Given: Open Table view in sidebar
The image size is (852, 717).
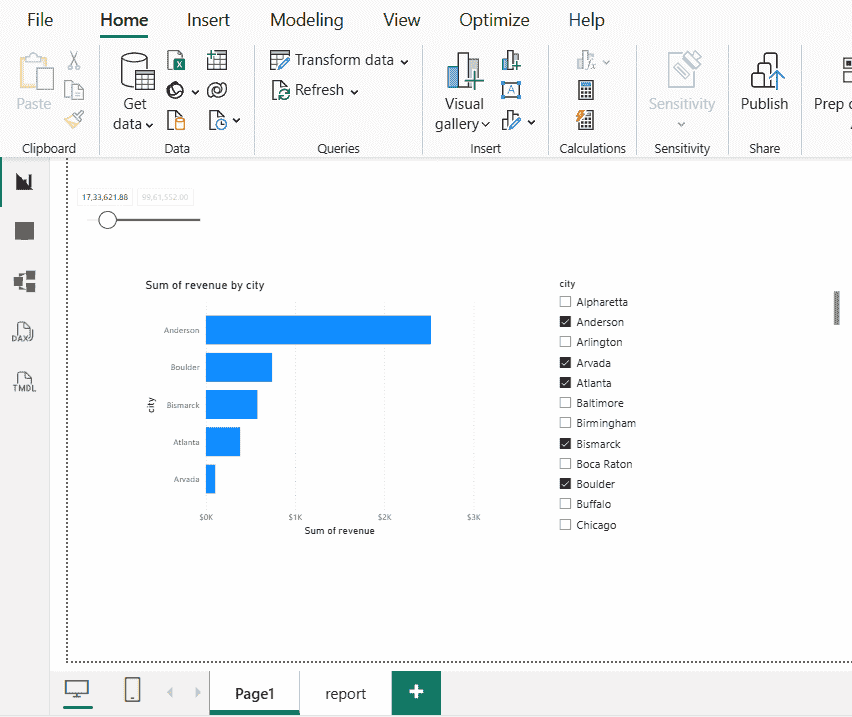Looking at the screenshot, I should [24, 231].
